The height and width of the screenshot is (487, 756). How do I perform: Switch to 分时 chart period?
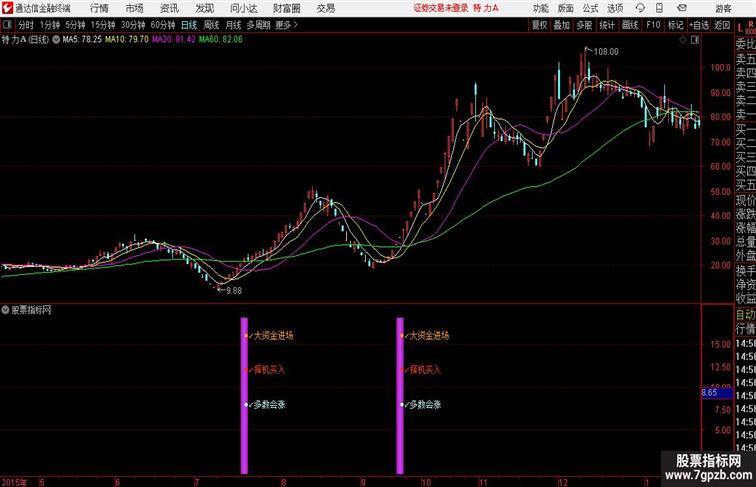[26, 25]
